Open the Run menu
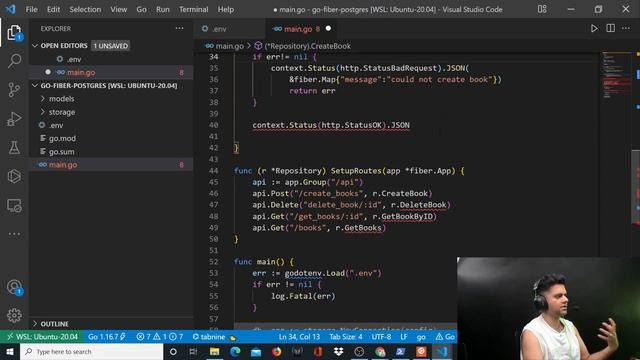Screen dimensions: 640x360 point(162,9)
